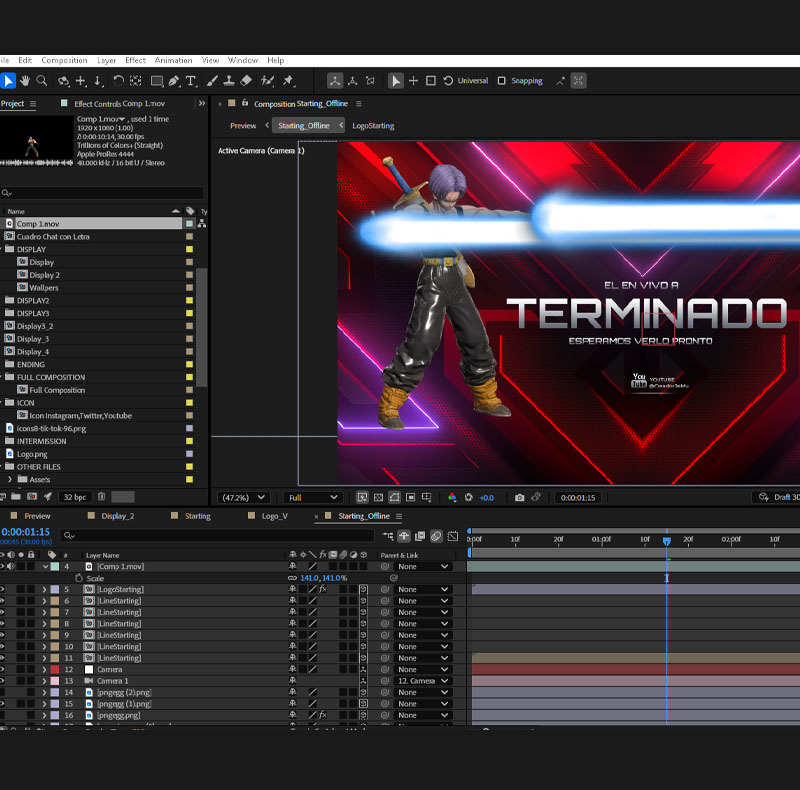Click the exposure value +0.0
Viewport: 800px width, 790px height.
pyautogui.click(x=487, y=498)
